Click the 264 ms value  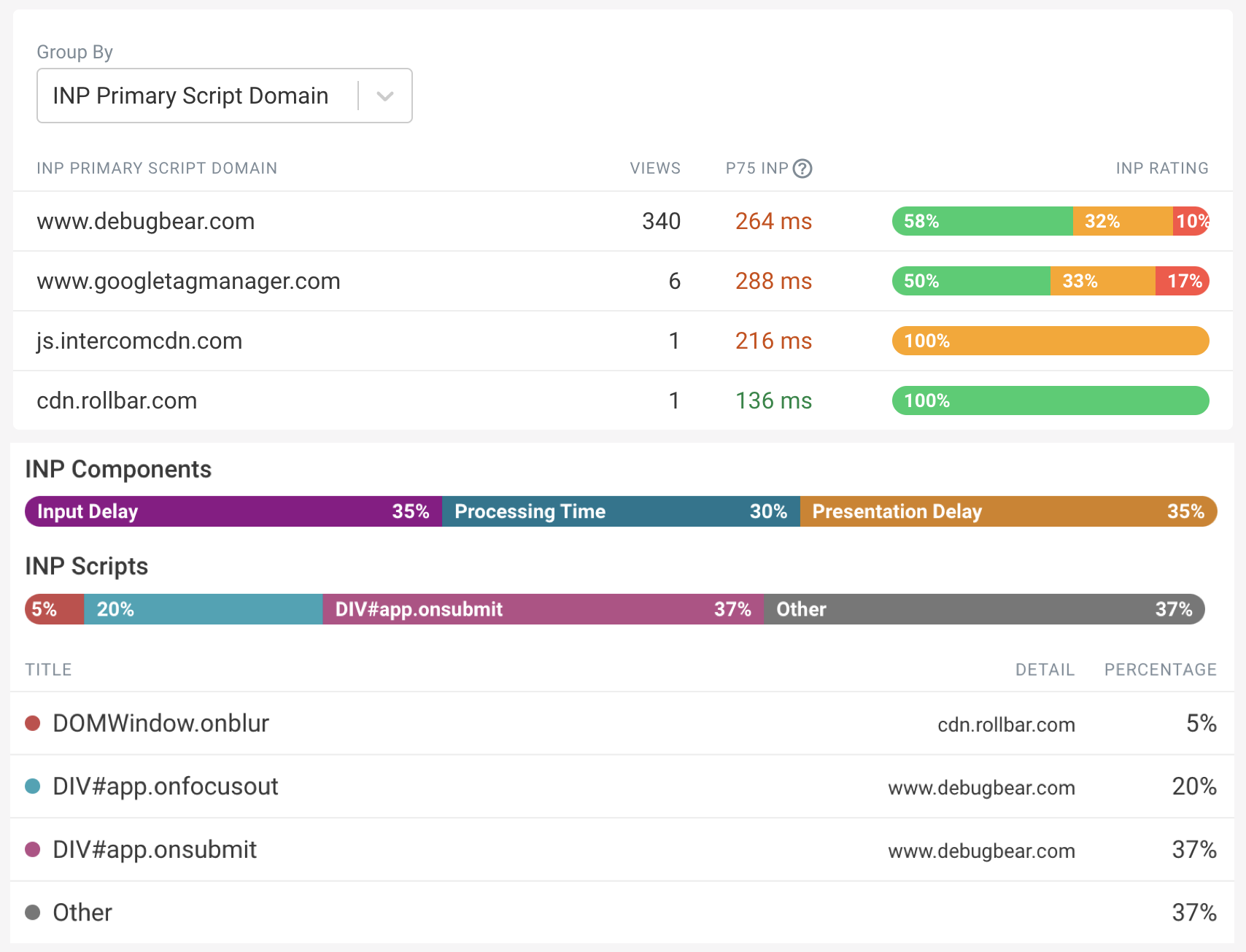(773, 221)
